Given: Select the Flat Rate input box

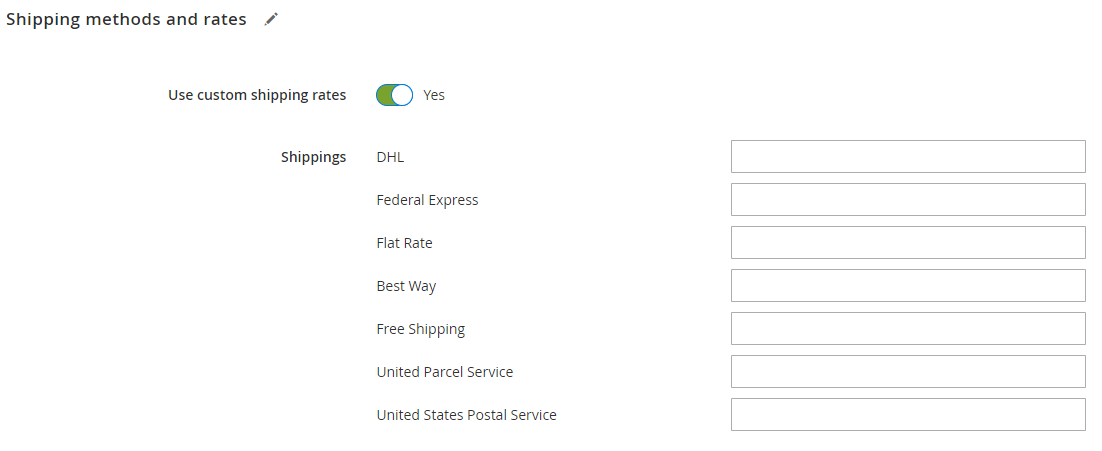Looking at the screenshot, I should [908, 242].
